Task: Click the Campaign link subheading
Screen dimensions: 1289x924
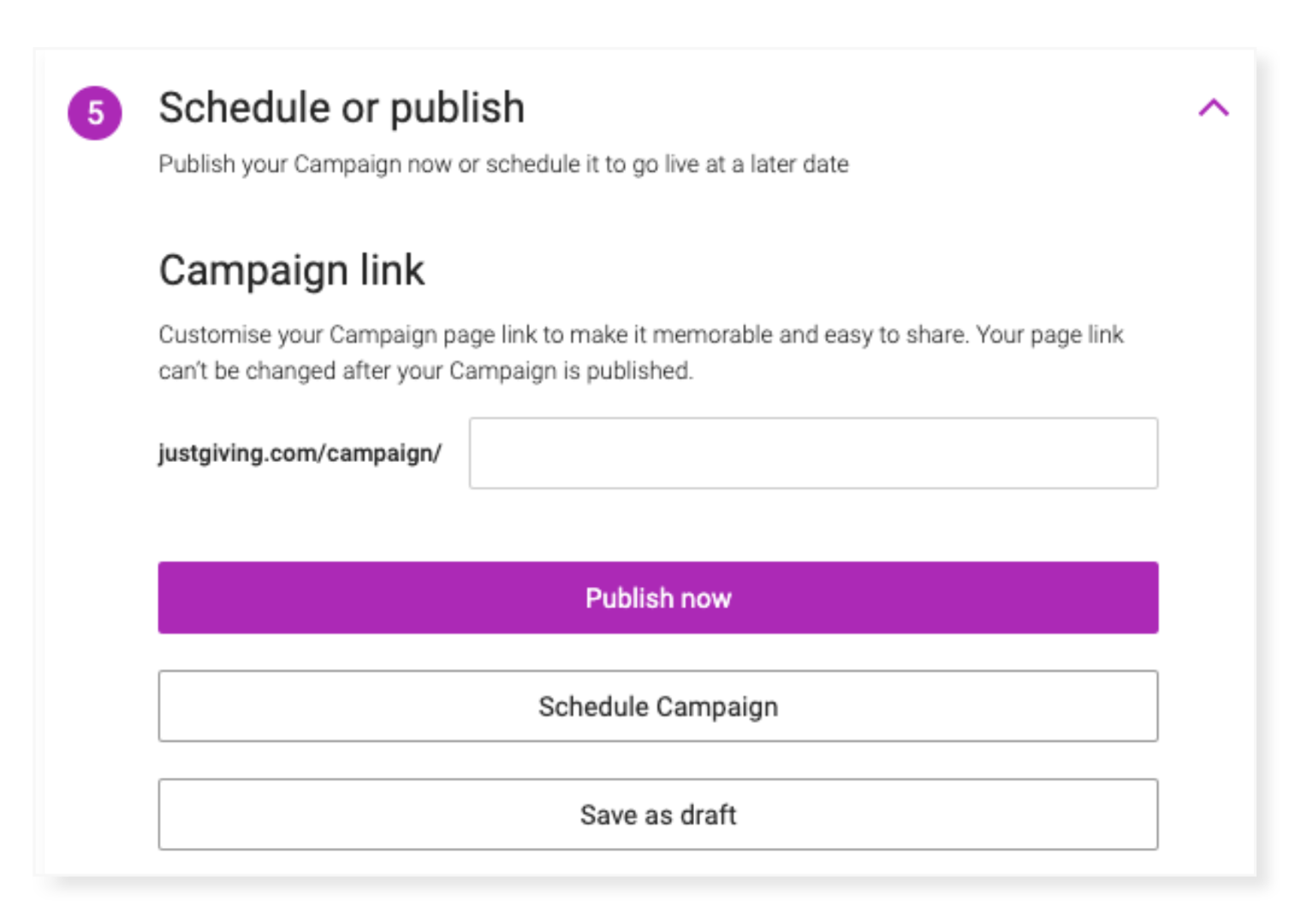Action: coord(291,270)
